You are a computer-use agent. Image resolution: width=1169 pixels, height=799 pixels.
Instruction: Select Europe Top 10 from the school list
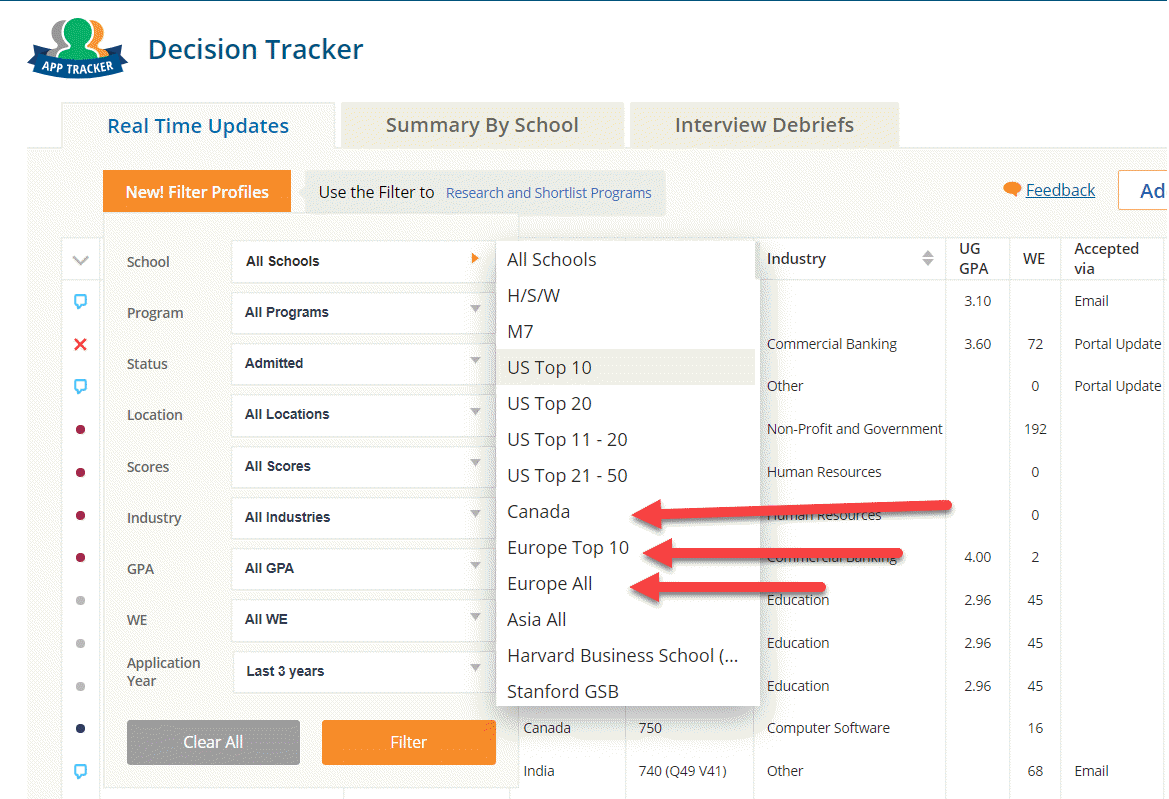(567, 547)
